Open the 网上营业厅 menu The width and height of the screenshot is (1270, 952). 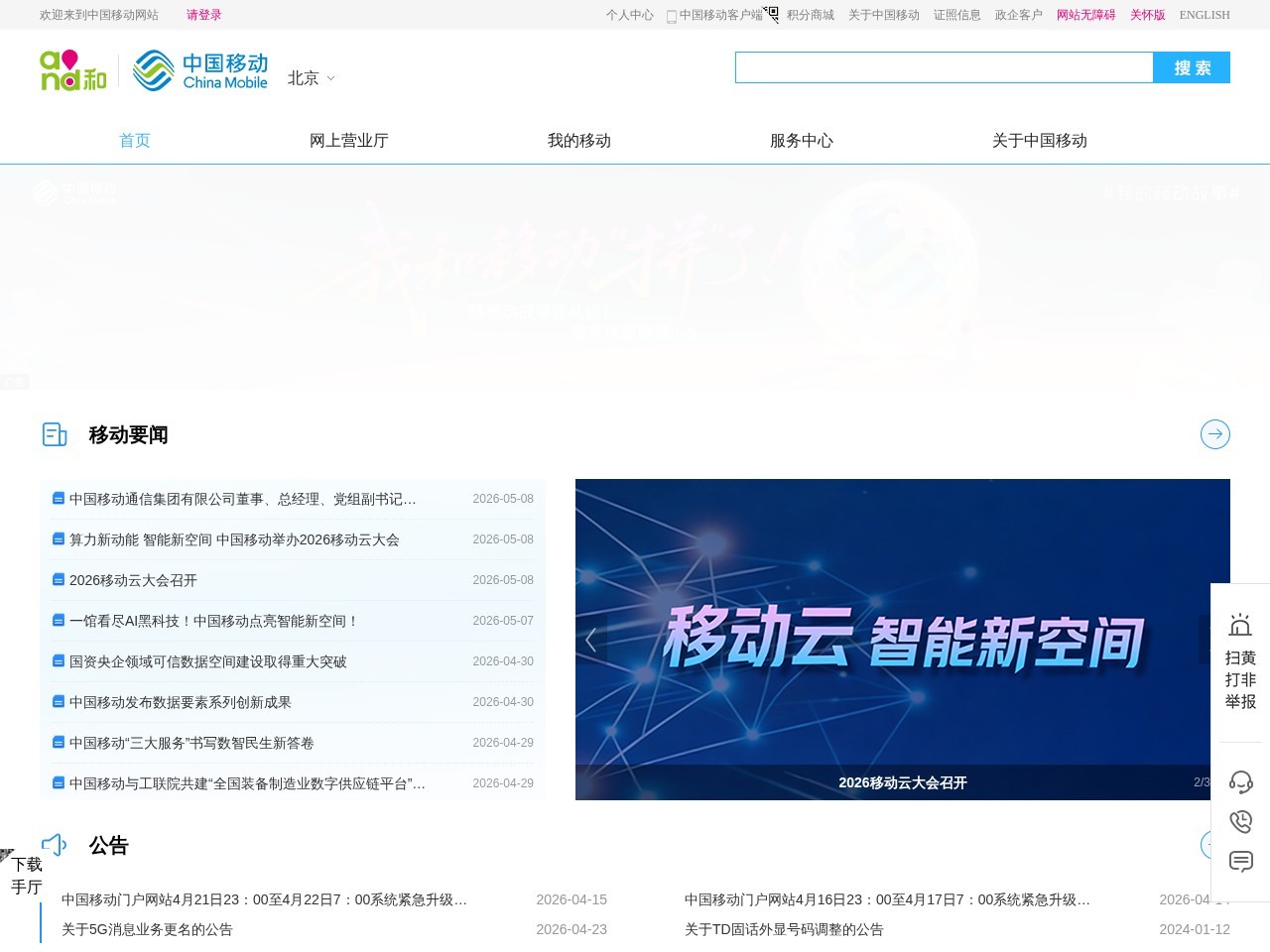pyautogui.click(x=349, y=141)
